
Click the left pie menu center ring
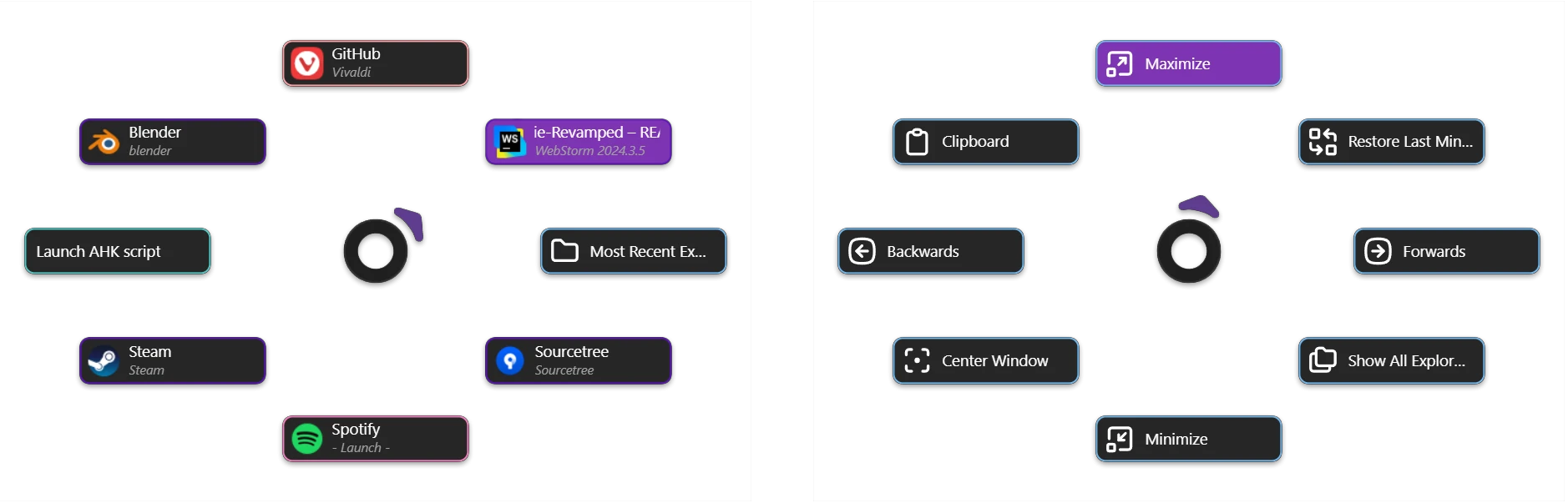tap(376, 251)
